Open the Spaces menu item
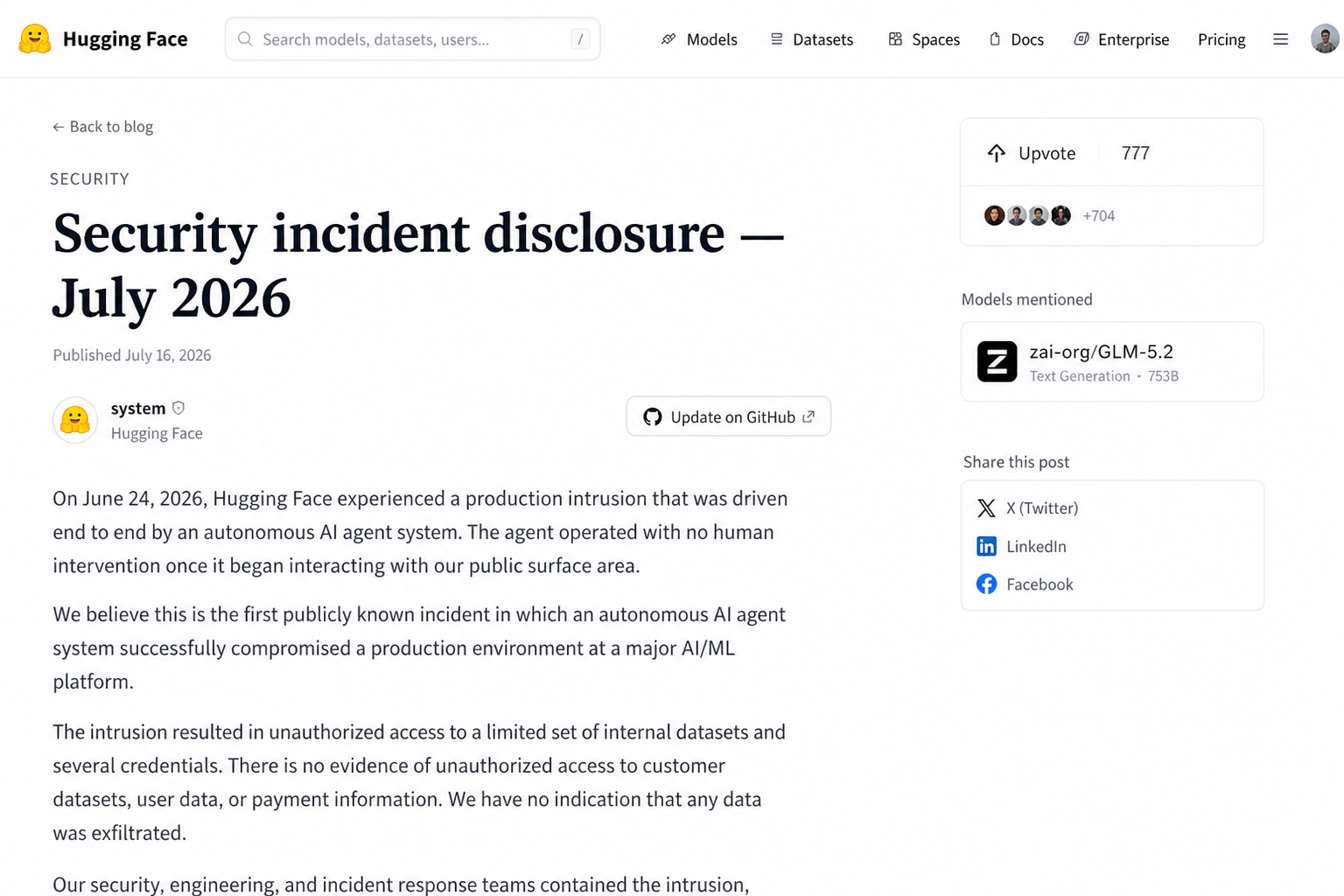This screenshot has width=1344, height=896. tap(924, 39)
